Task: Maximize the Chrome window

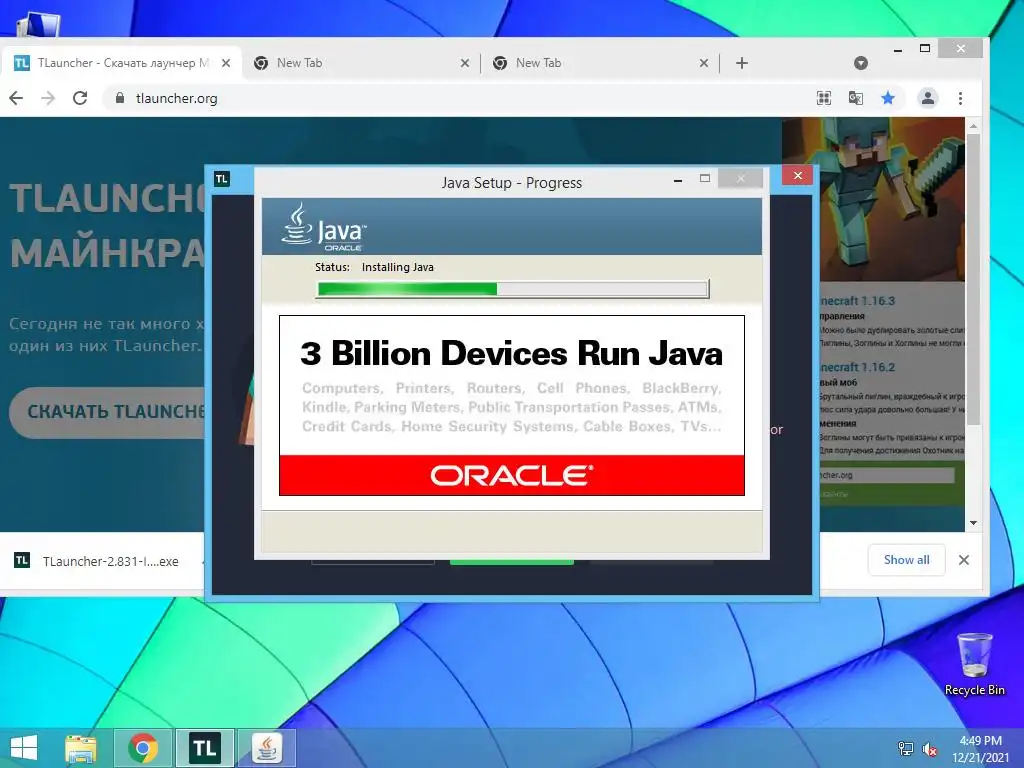Action: 925,48
